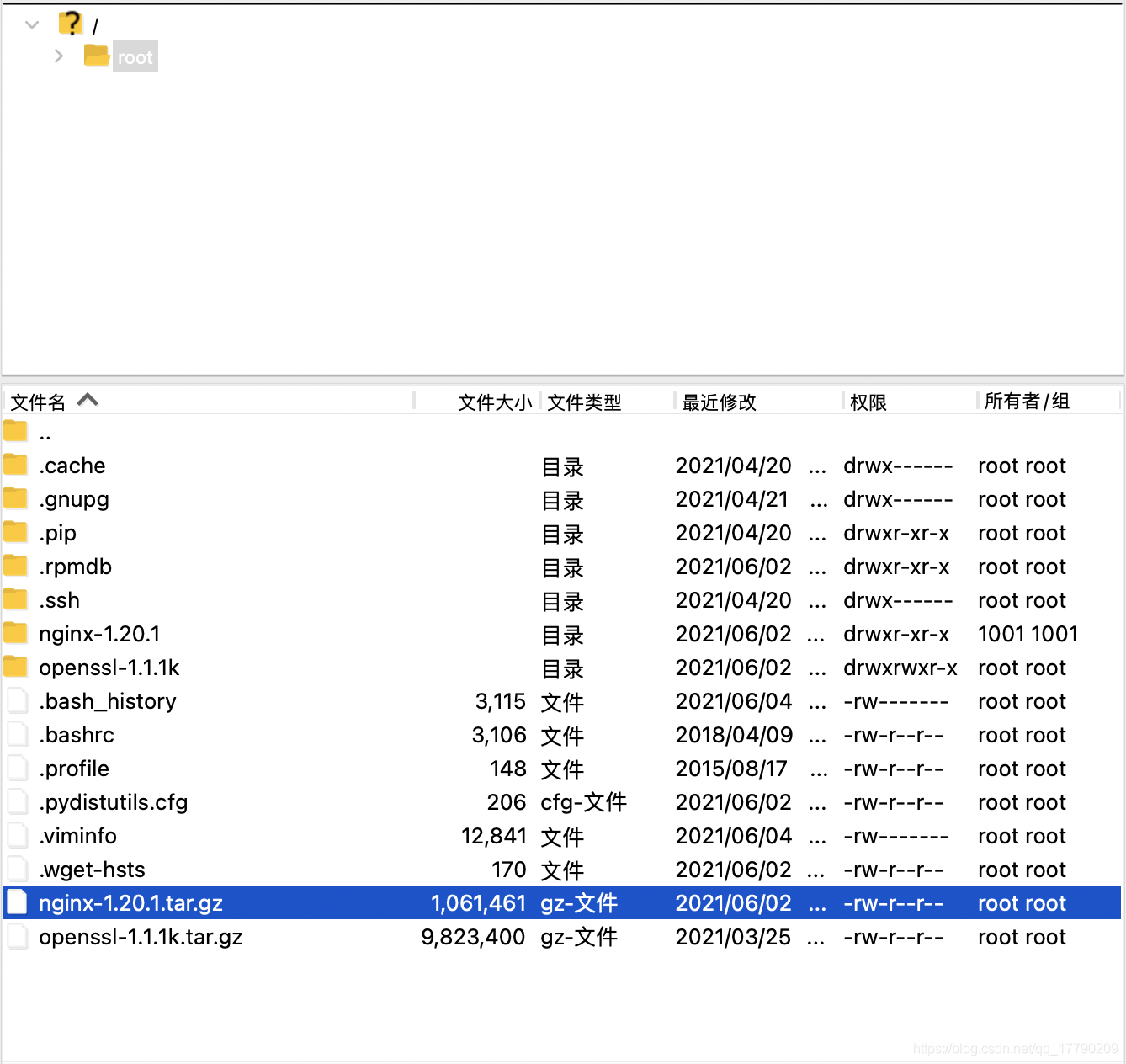Sort by the 权限 column header

868,402
